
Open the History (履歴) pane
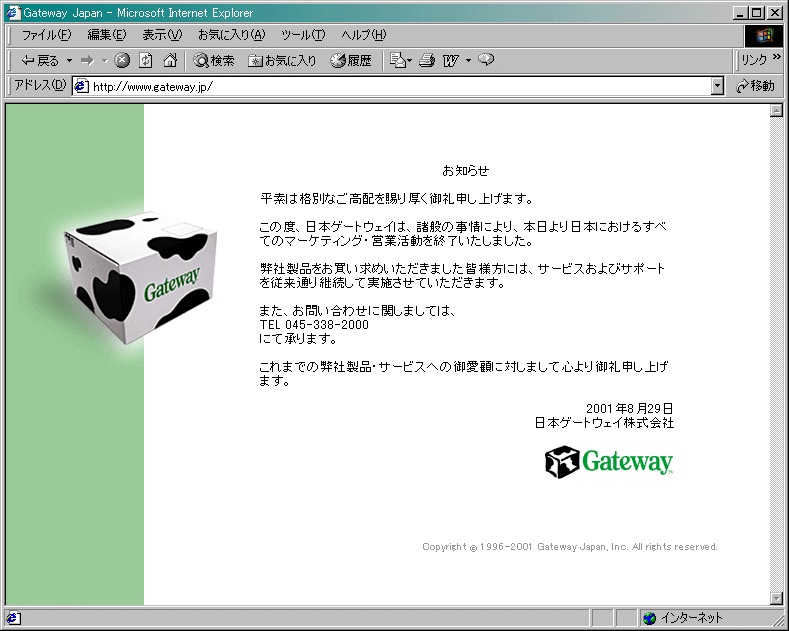point(351,61)
